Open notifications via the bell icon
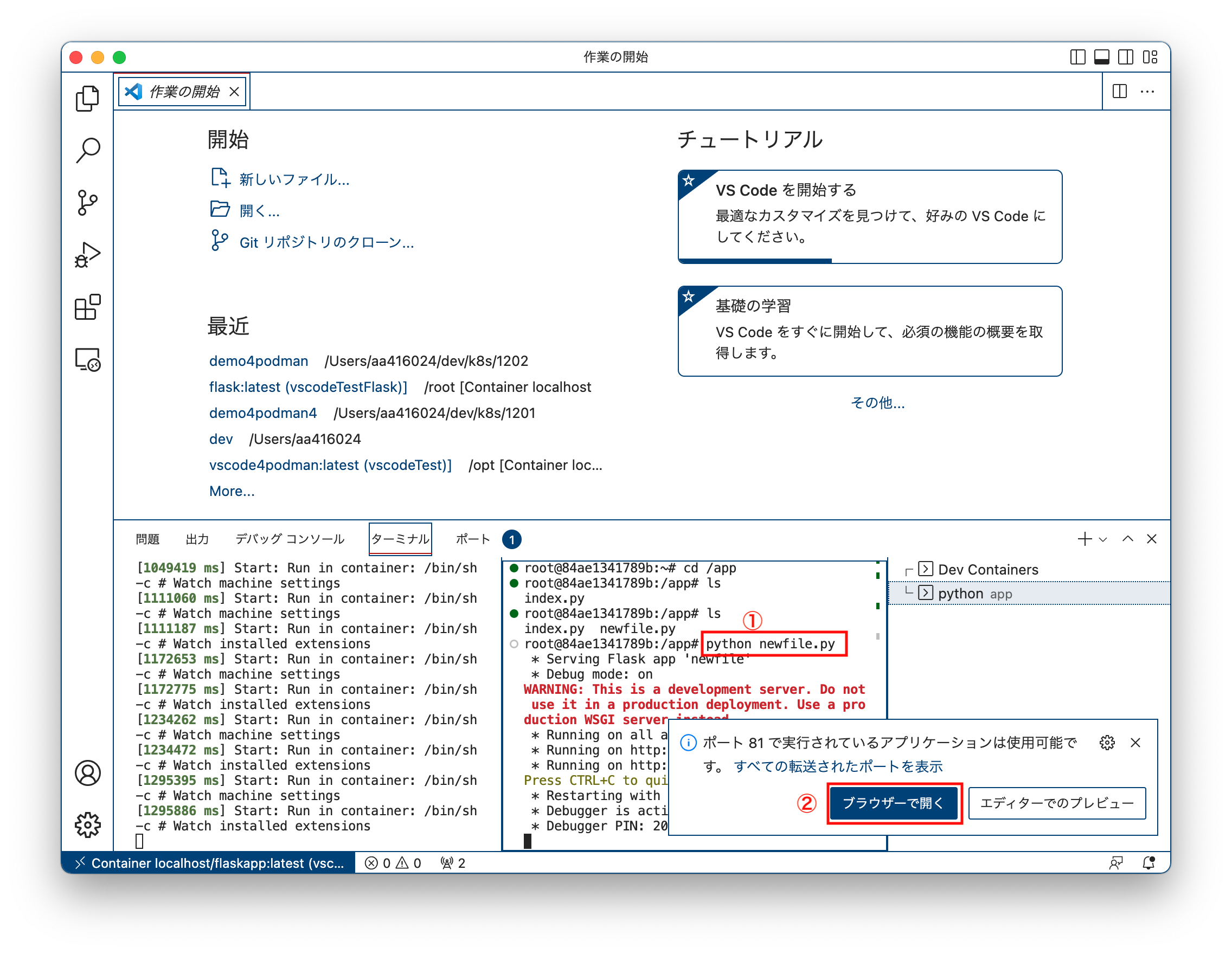Viewport: 1232px width, 954px height. (x=1150, y=862)
